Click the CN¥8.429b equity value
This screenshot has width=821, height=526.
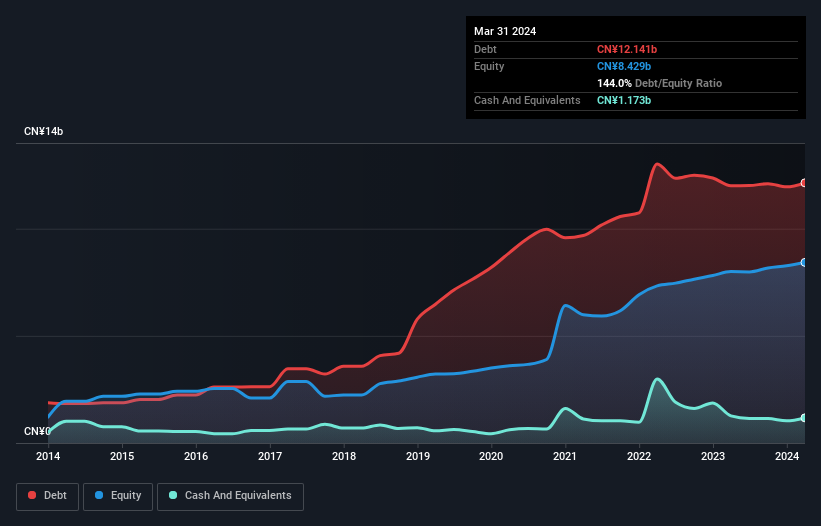(x=624, y=66)
